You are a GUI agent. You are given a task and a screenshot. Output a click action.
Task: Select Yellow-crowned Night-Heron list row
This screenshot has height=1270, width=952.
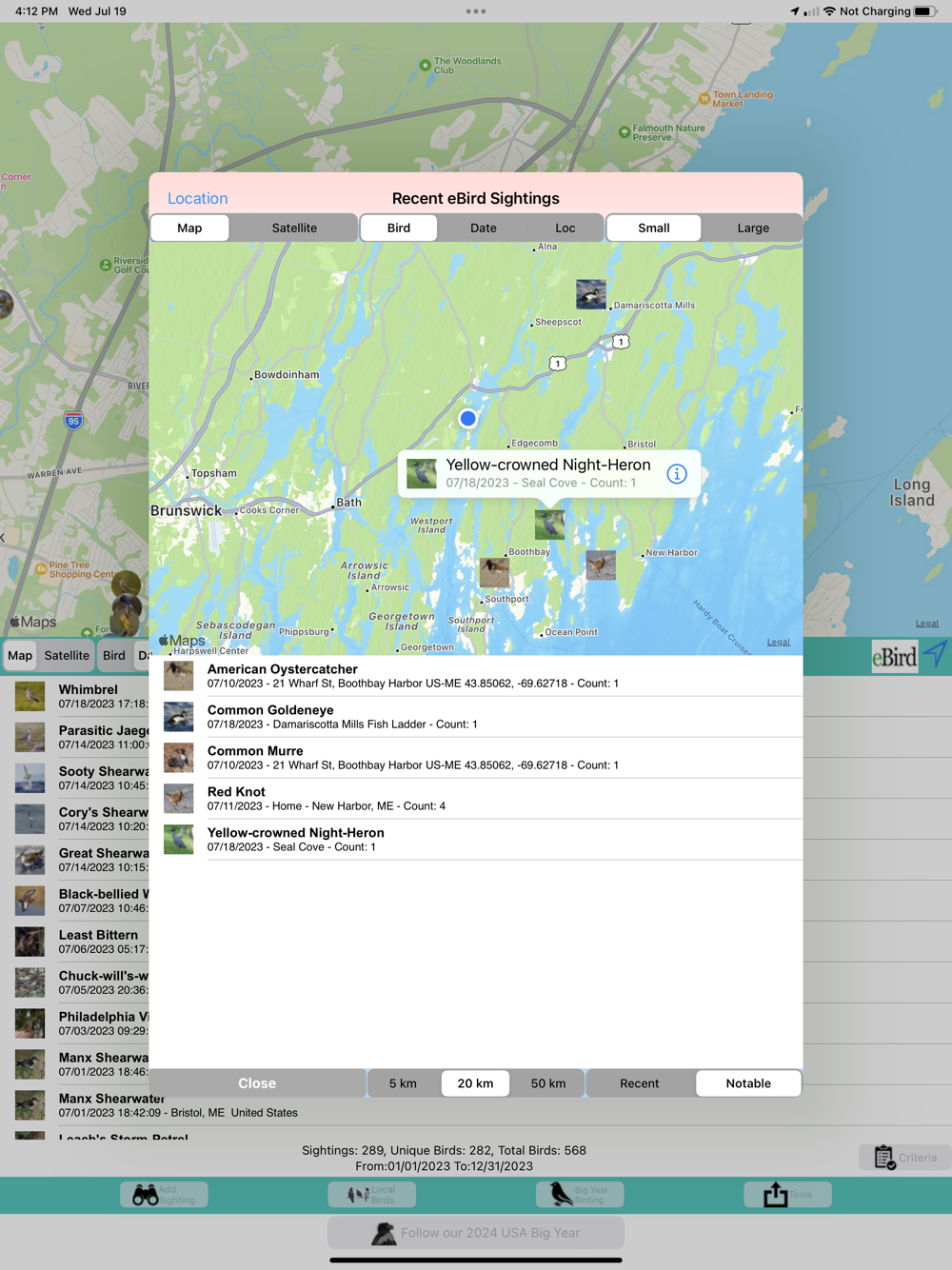click(x=476, y=840)
